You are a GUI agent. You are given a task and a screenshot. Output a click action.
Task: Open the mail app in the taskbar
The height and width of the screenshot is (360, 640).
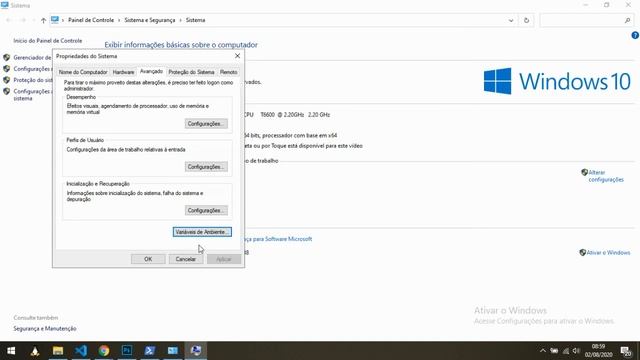point(173,351)
